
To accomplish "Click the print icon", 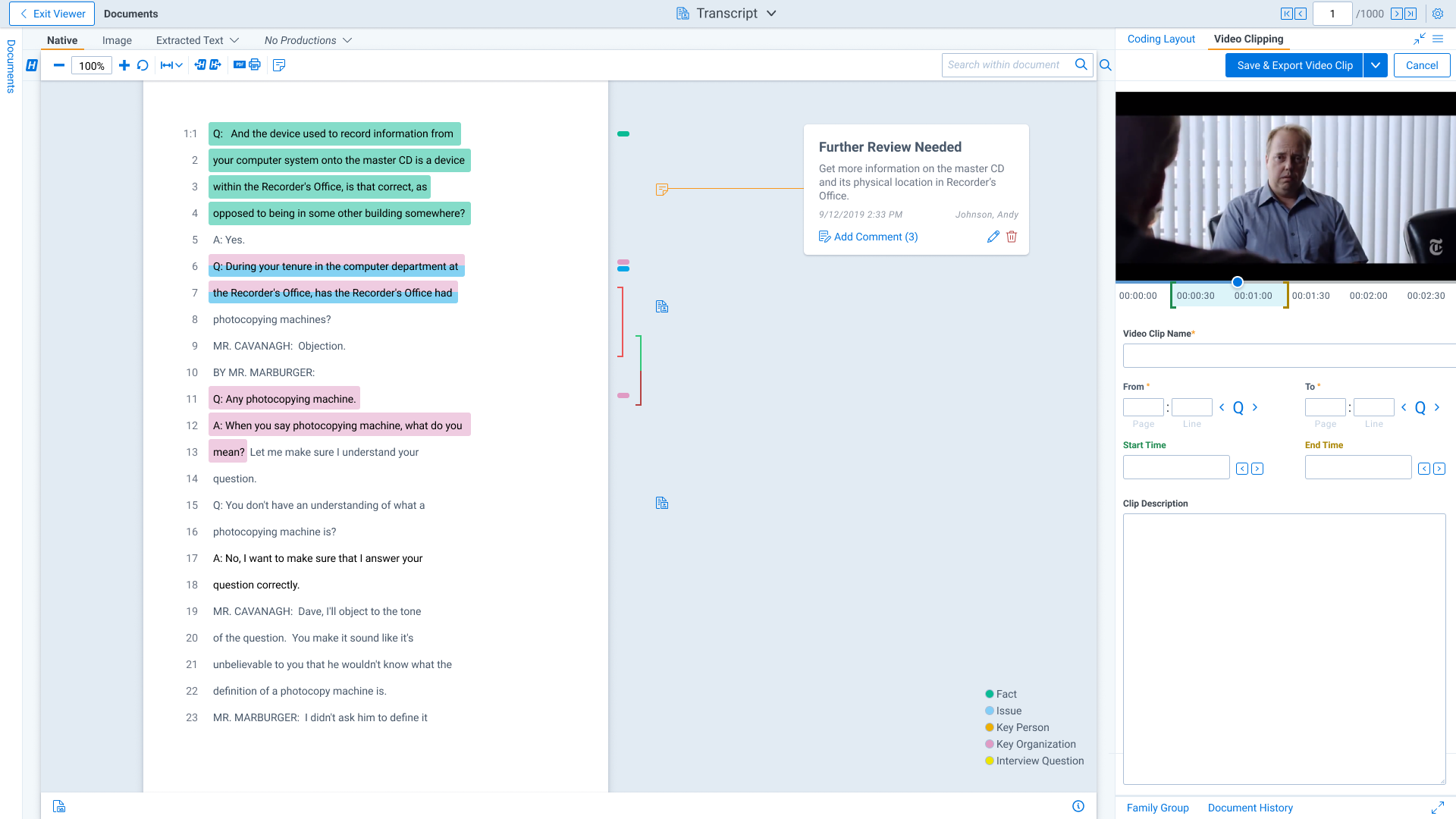I will tap(255, 65).
